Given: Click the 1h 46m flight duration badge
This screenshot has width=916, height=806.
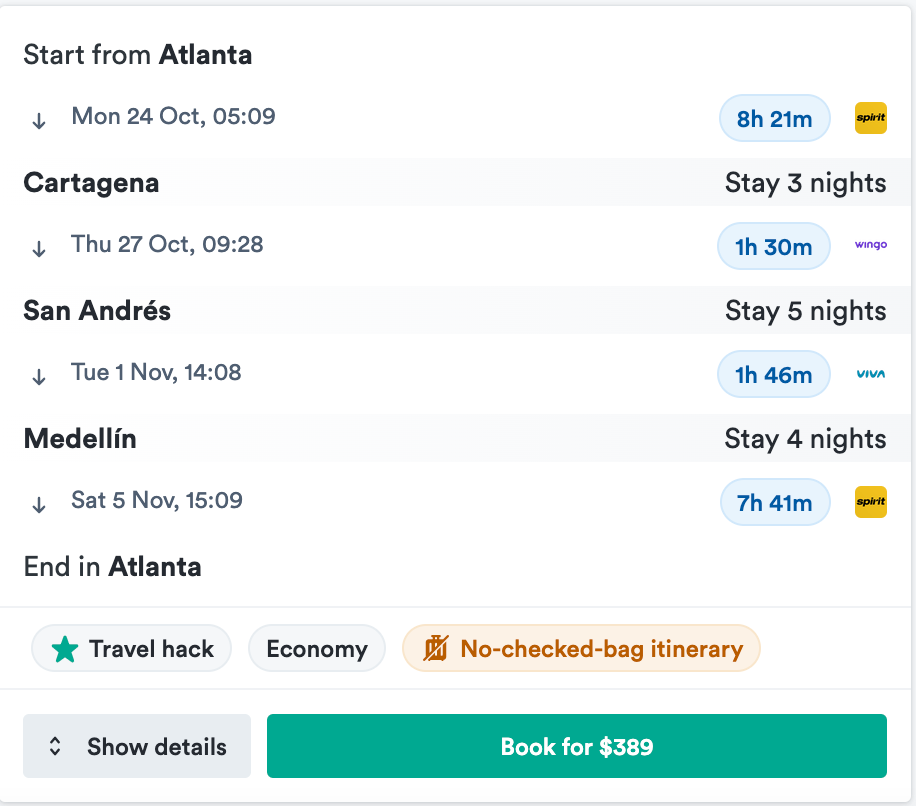Looking at the screenshot, I should click(773, 375).
